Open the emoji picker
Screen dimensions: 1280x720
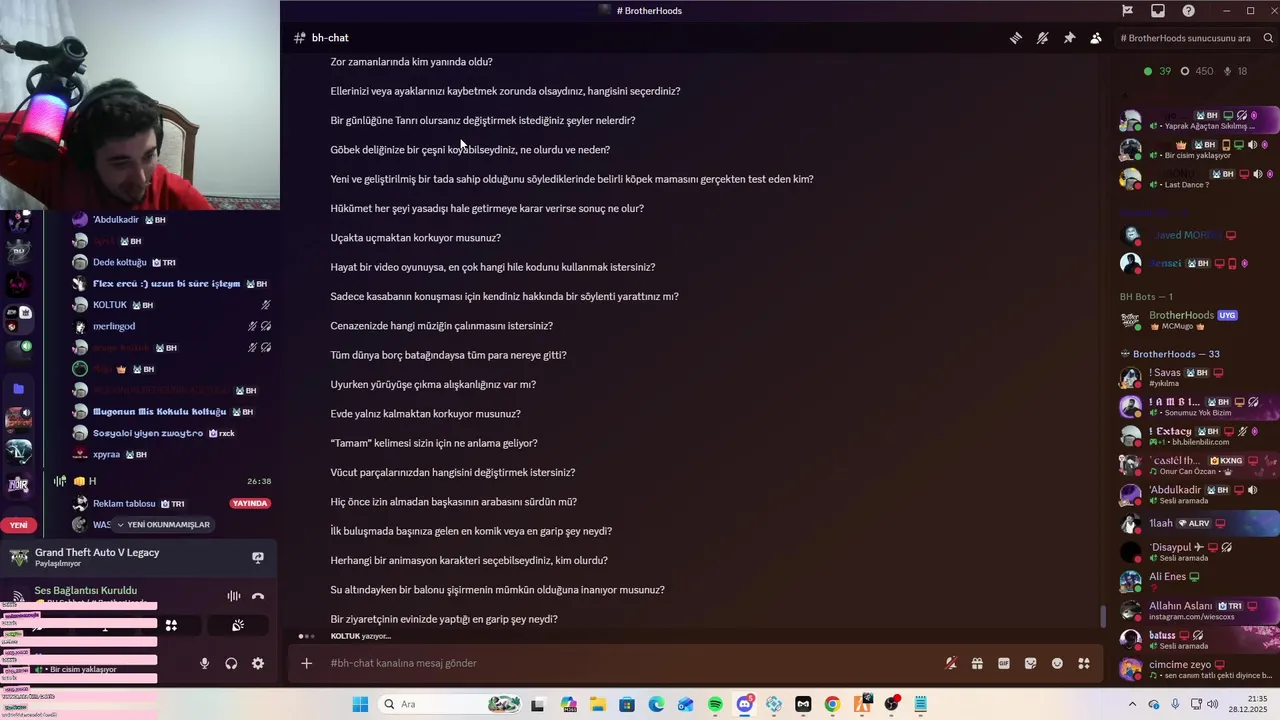tap(1057, 663)
